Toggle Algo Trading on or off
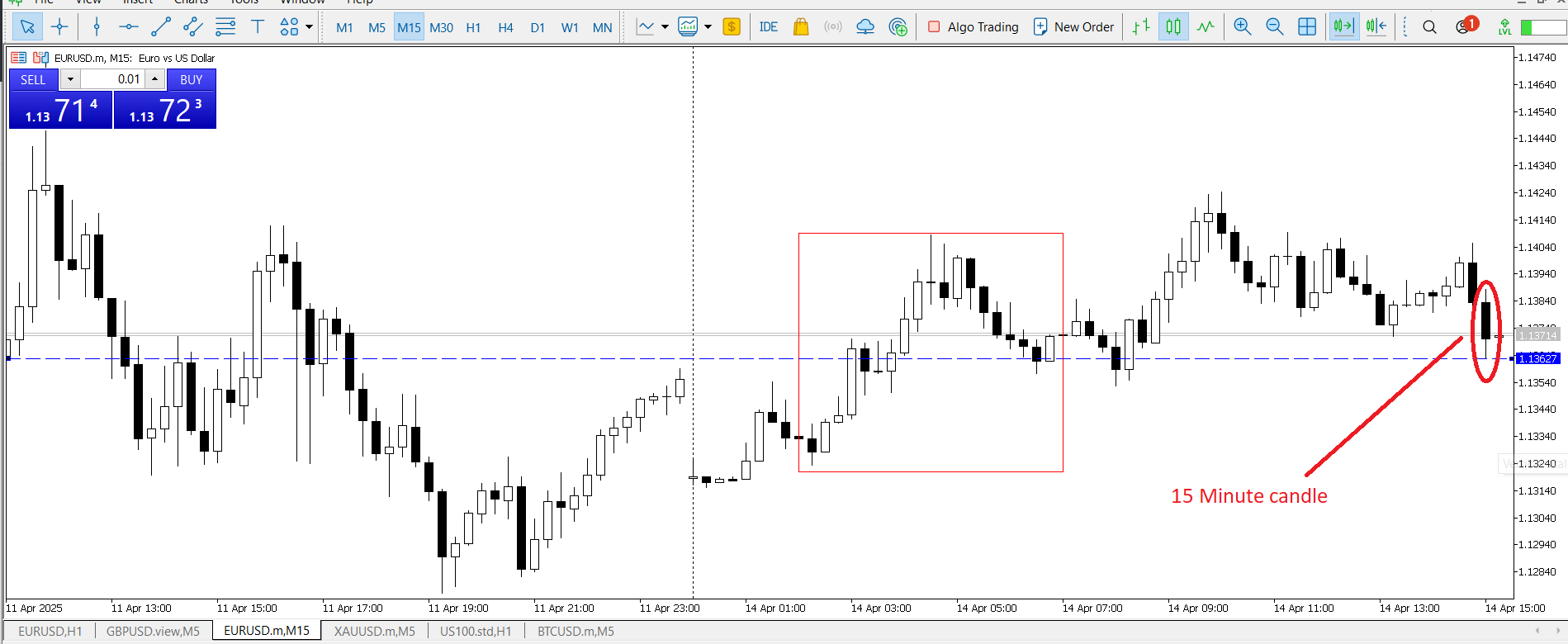The image size is (1568, 644). coord(973,27)
